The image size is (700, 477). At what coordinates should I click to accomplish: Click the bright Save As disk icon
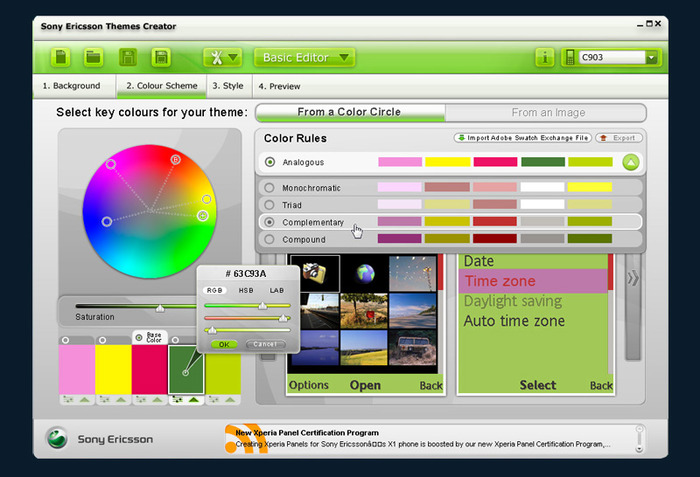(x=161, y=58)
